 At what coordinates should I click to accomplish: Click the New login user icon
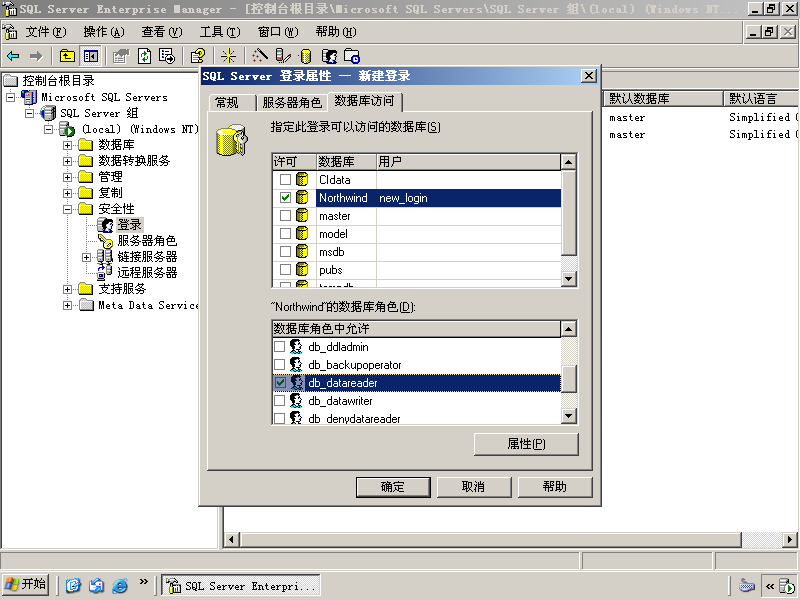click(x=329, y=56)
